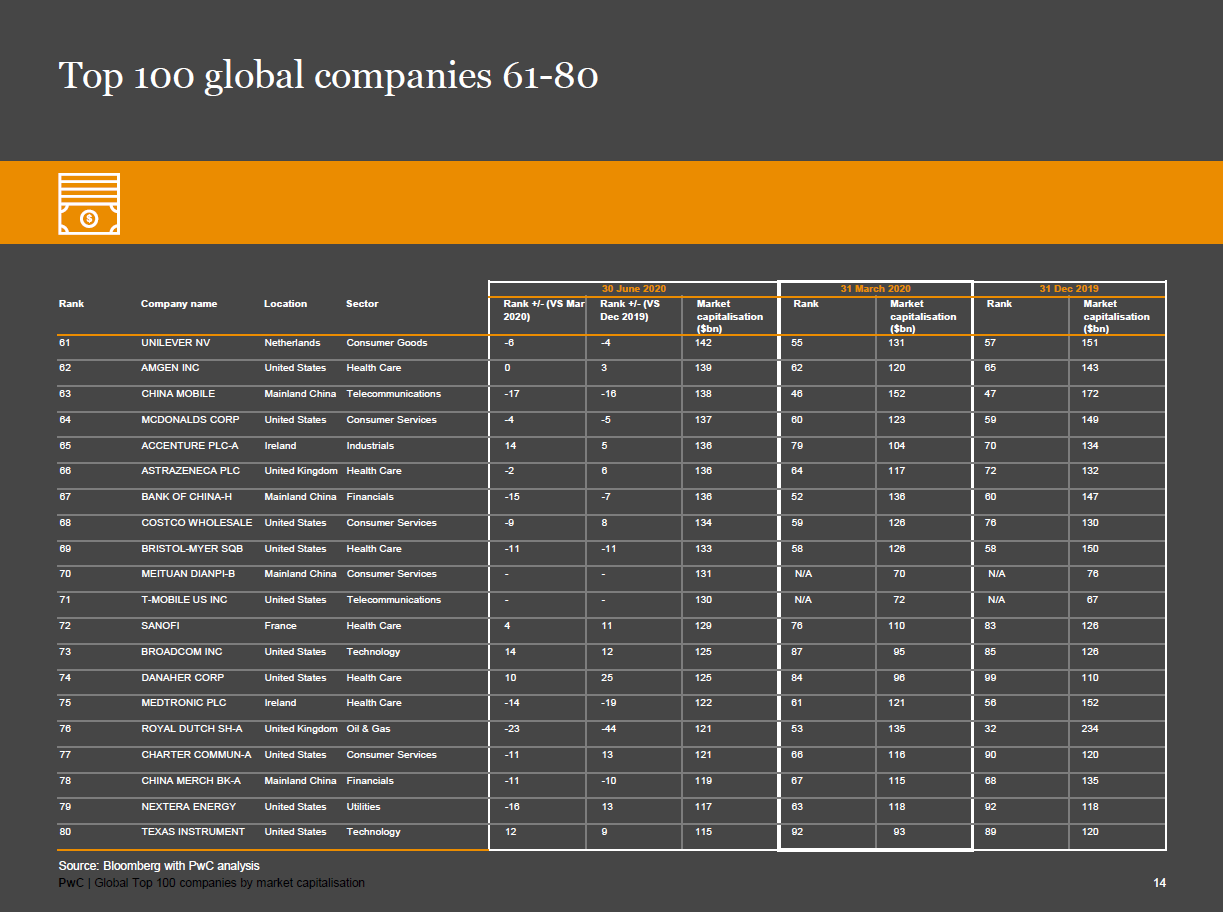
Task: Click 'Source: Bloomberg with PwC analysis' note
Action: 159,866
